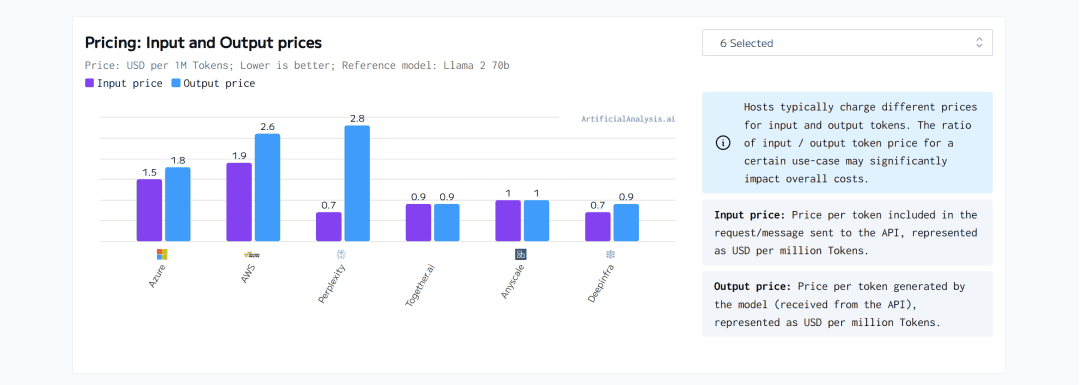
Task: Click the AWS logo icon
Action: pos(252,254)
